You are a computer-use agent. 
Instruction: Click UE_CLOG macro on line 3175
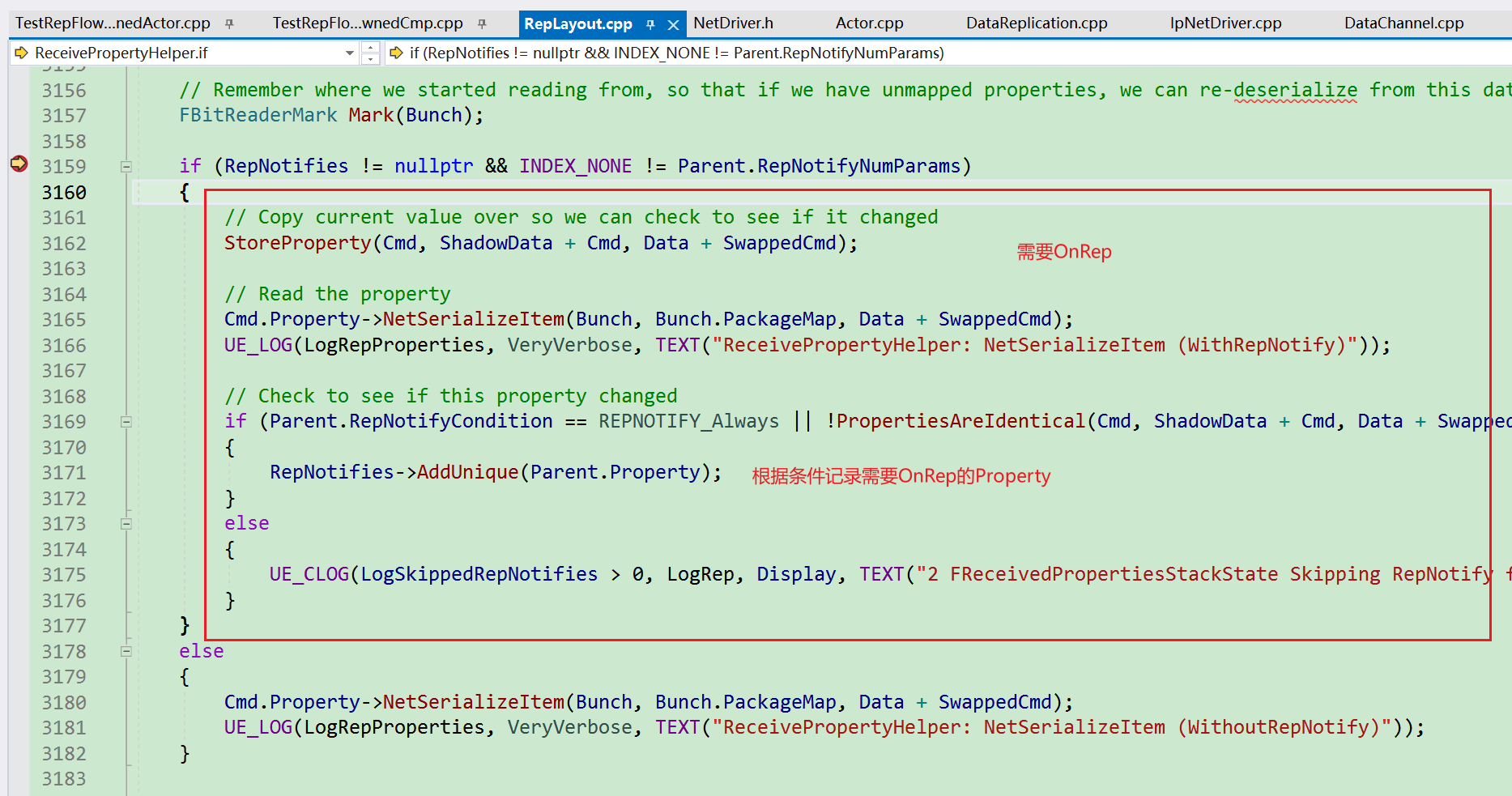(x=309, y=574)
